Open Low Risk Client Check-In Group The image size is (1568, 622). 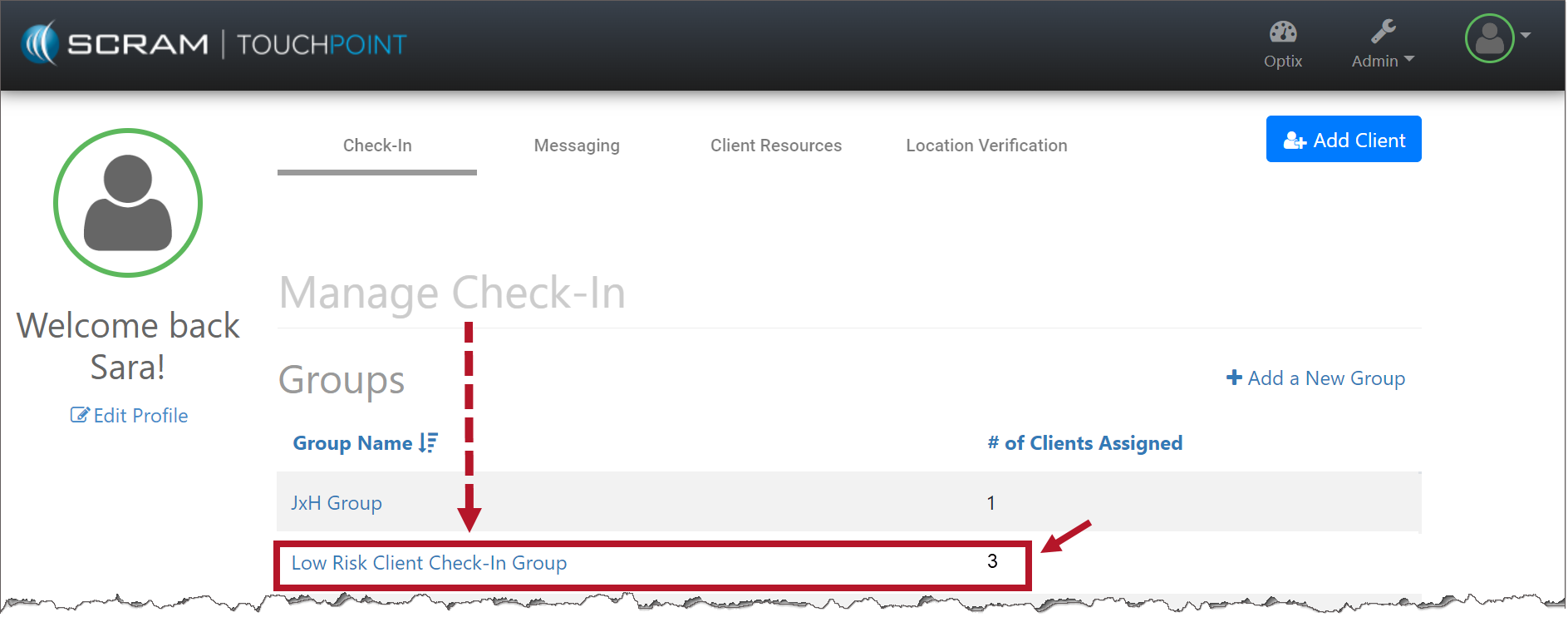[x=429, y=563]
